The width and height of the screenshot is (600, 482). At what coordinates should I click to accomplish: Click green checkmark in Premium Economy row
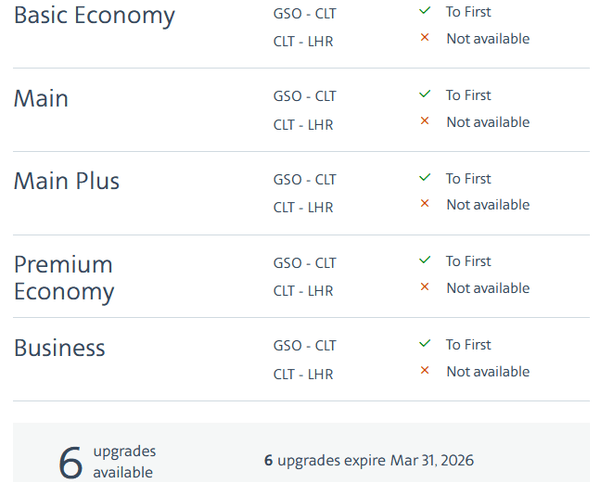425,261
